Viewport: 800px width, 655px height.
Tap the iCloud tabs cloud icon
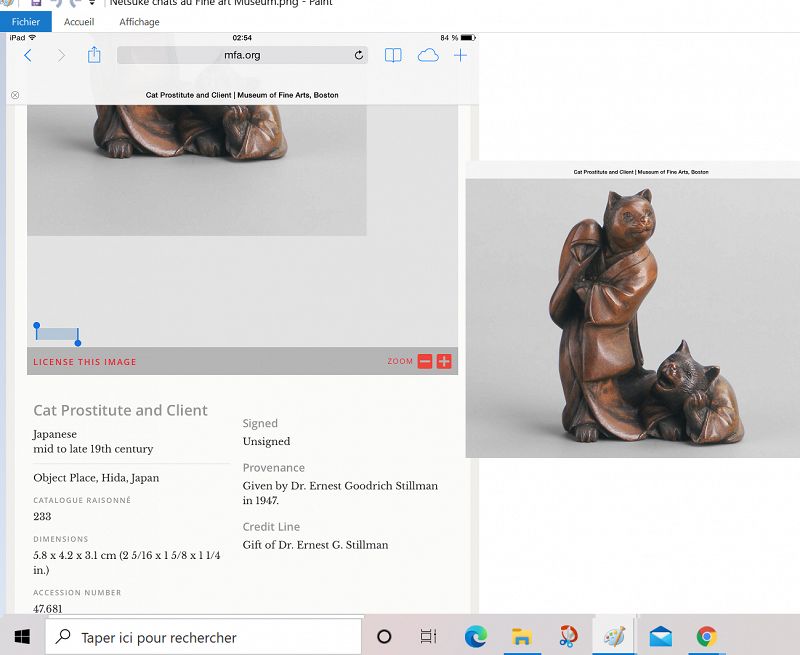(428, 55)
